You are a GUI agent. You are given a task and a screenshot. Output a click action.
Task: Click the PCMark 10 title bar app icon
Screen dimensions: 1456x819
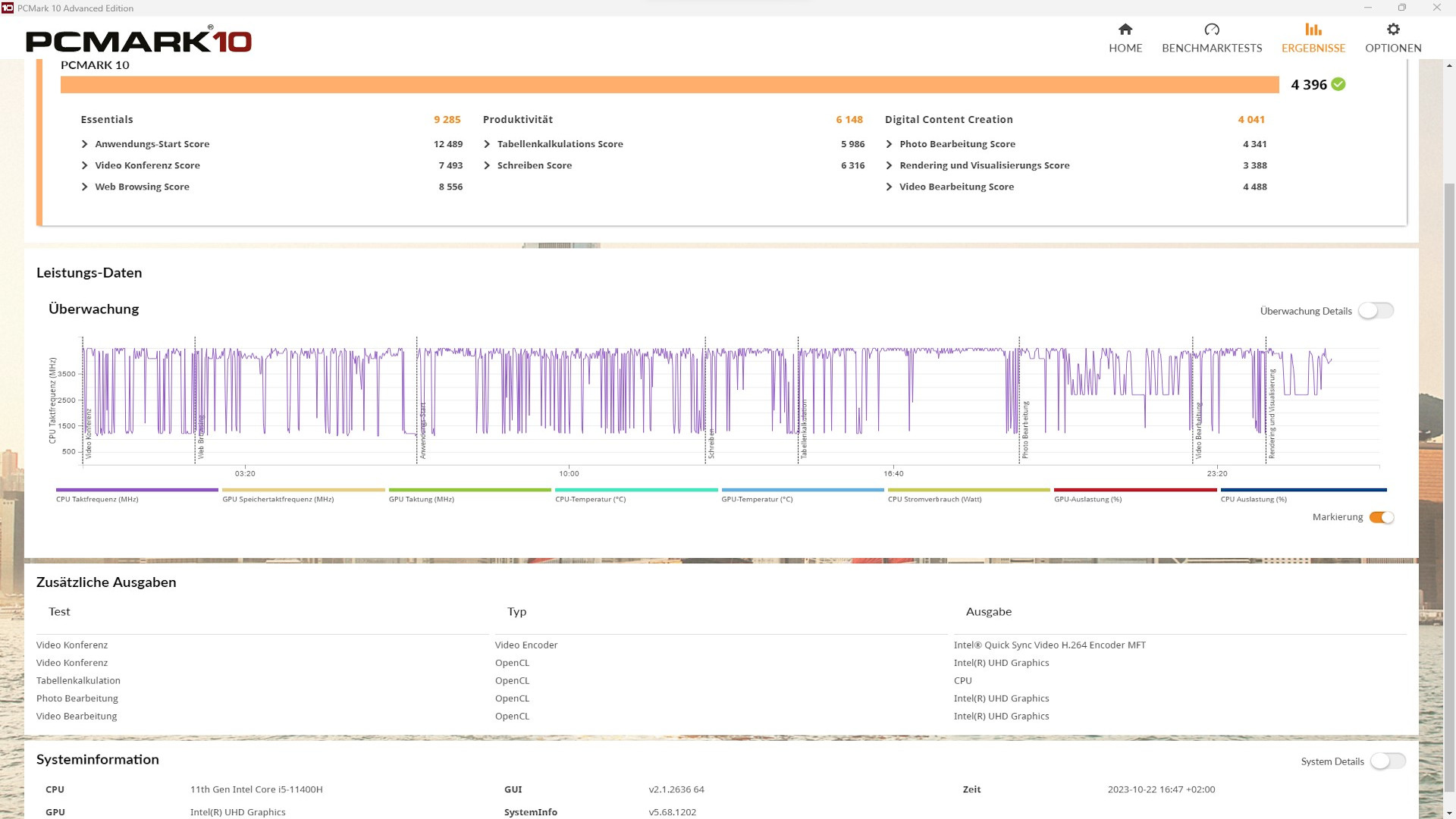[x=8, y=8]
